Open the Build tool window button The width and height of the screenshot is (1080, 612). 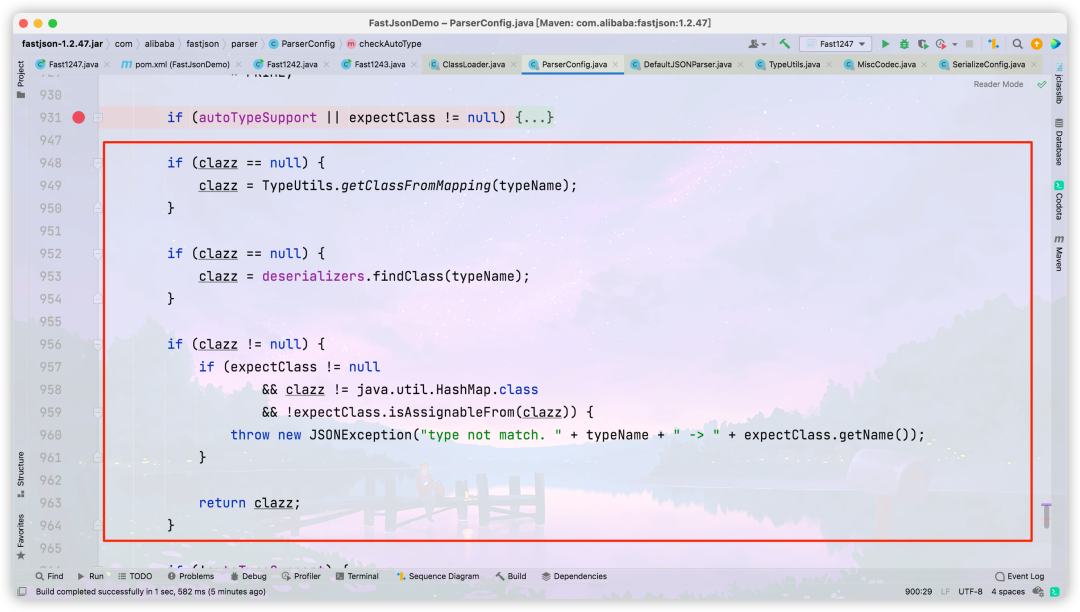511,576
